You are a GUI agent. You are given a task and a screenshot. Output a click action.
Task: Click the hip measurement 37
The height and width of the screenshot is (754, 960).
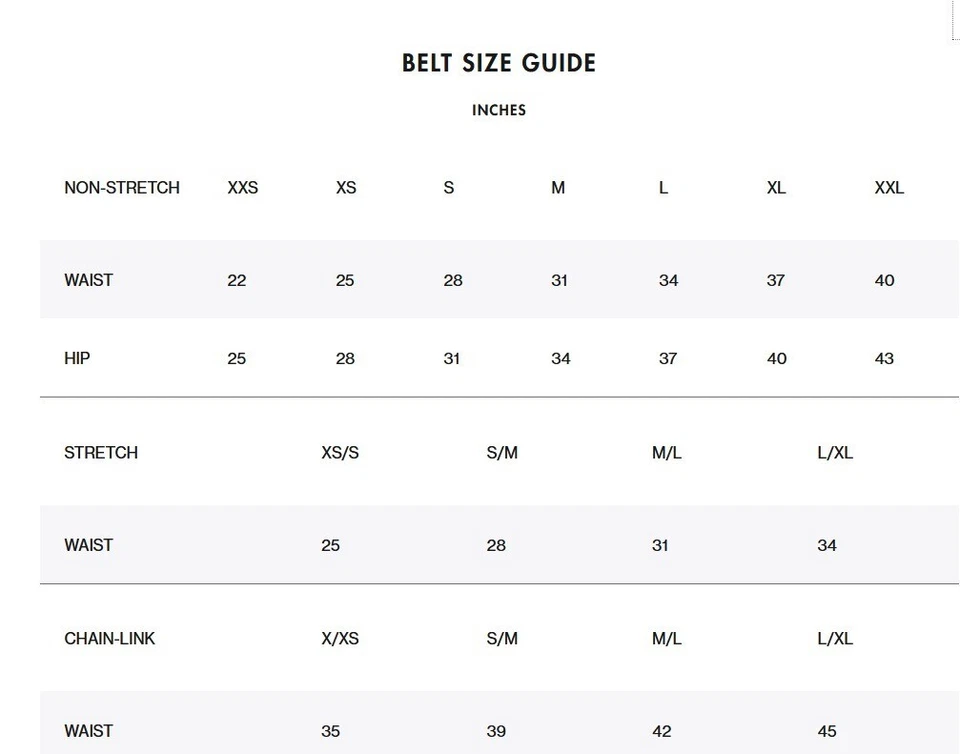668,358
